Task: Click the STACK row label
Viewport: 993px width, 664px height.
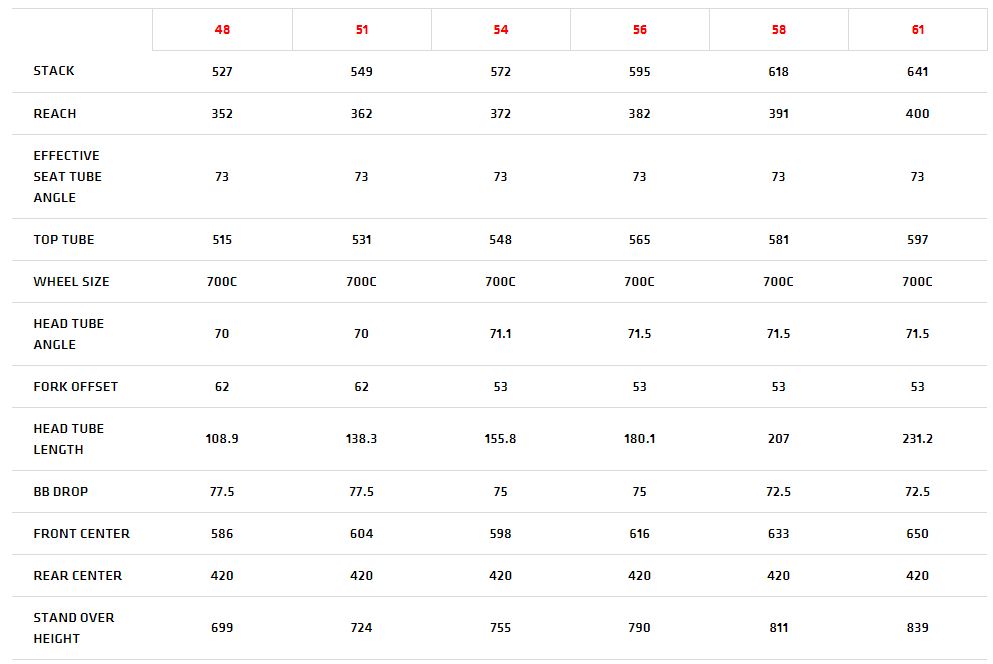Action: click(54, 71)
